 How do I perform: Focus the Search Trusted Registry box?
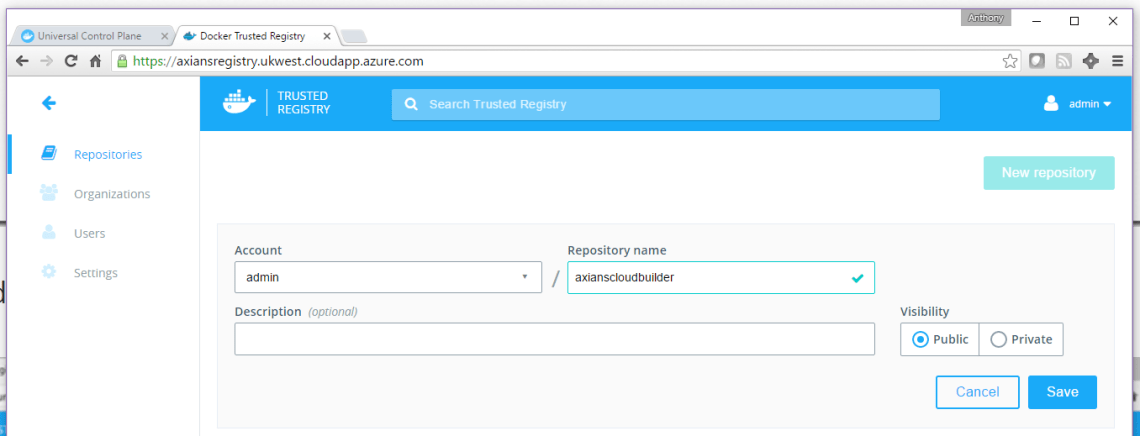665,104
